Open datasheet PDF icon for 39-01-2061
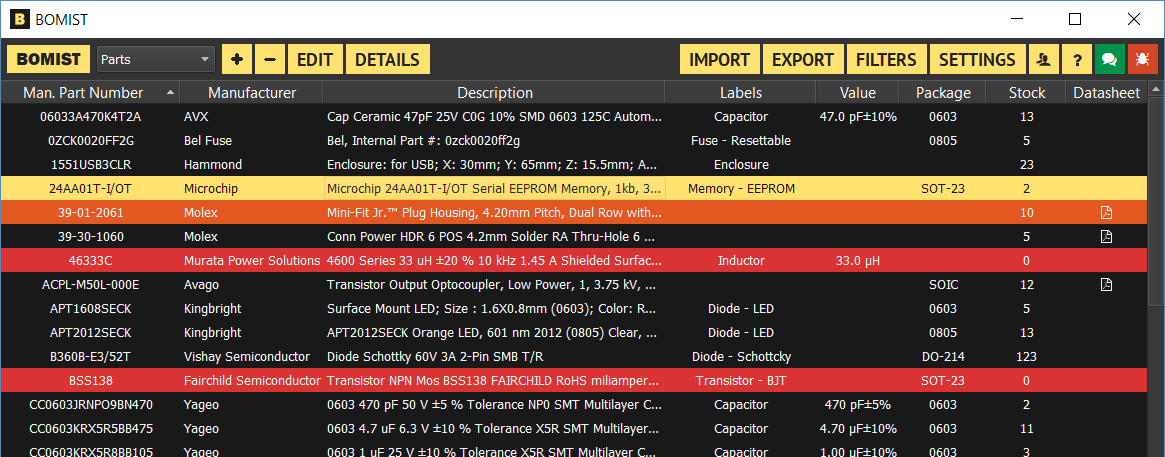Screen dimensions: 1165x457 pos(1106,213)
